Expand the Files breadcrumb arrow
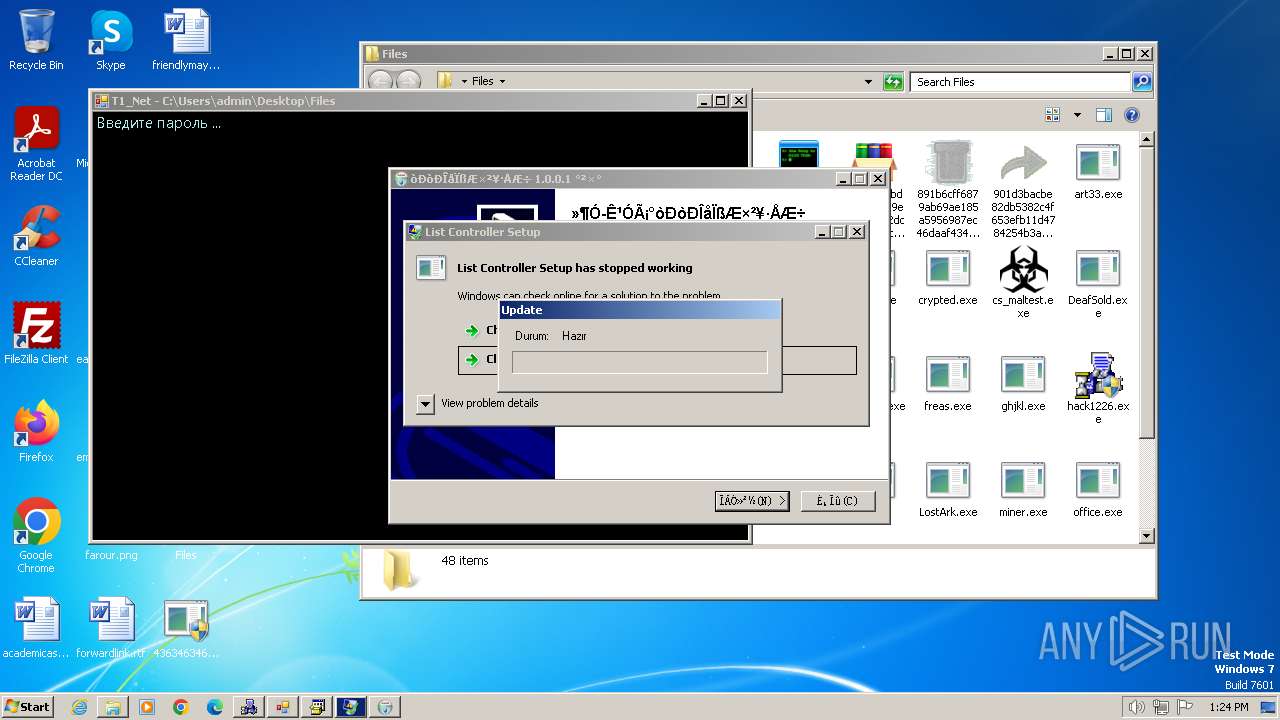1280x720 pixels. (502, 82)
